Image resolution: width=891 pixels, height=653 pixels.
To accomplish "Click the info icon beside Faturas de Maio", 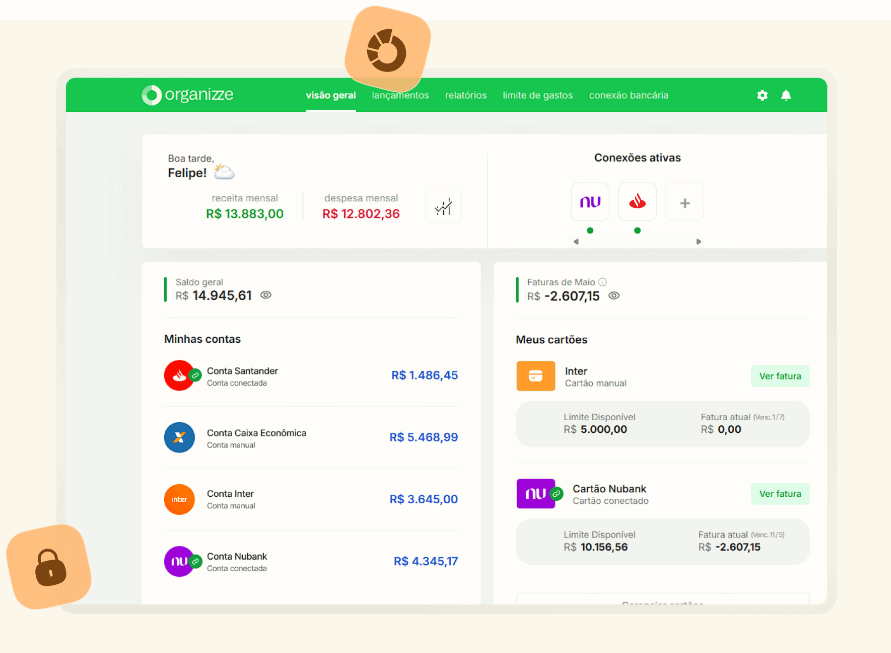I will coord(602,282).
